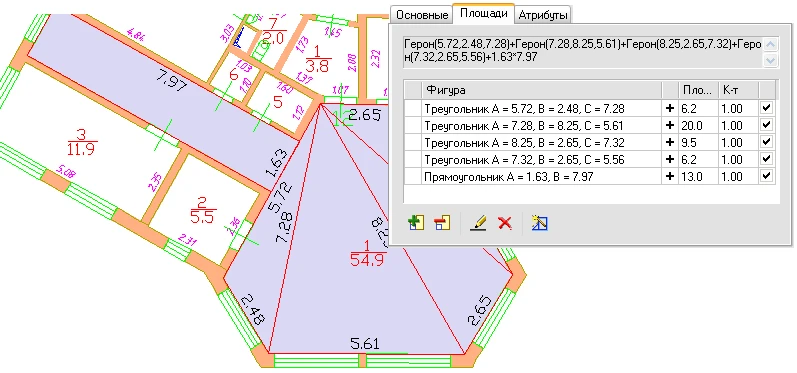Uncheck the checkbox for triangle A = 8.25
The width and height of the screenshot is (797, 373).
click(767, 142)
